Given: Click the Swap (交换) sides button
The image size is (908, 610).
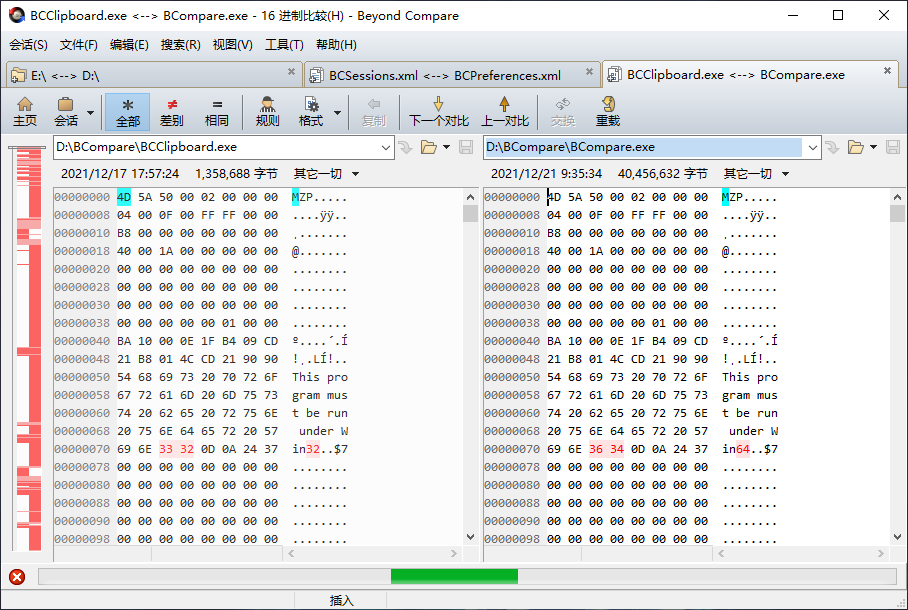Looking at the screenshot, I should (563, 112).
